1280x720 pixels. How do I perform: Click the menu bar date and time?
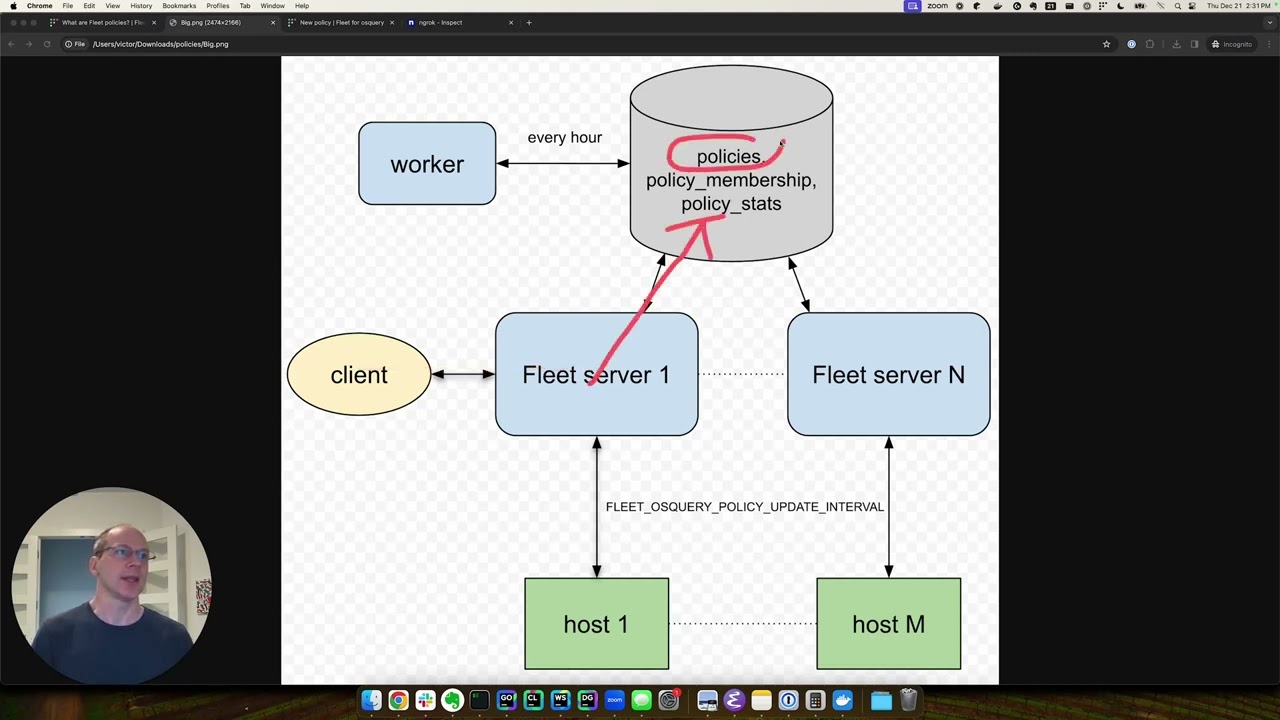coord(1238,6)
